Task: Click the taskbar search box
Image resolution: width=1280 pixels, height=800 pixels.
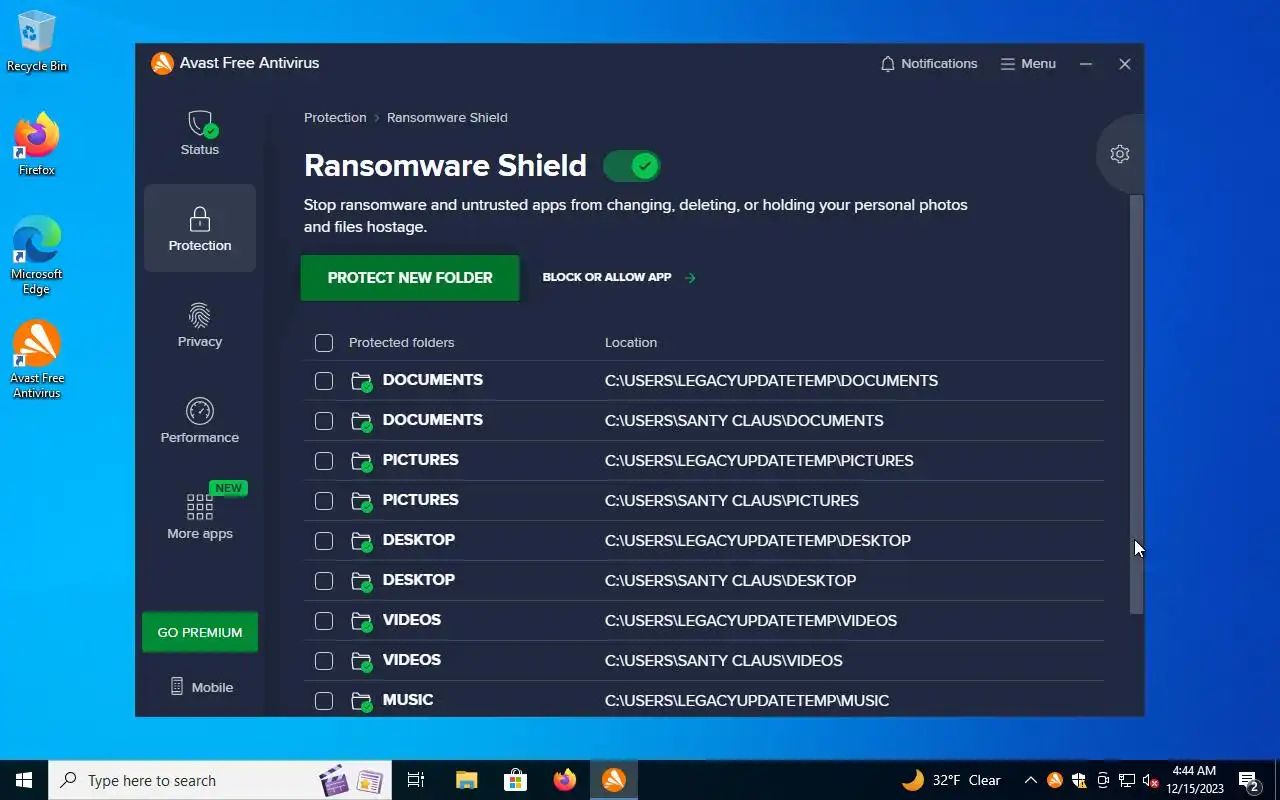Action: [x=220, y=780]
